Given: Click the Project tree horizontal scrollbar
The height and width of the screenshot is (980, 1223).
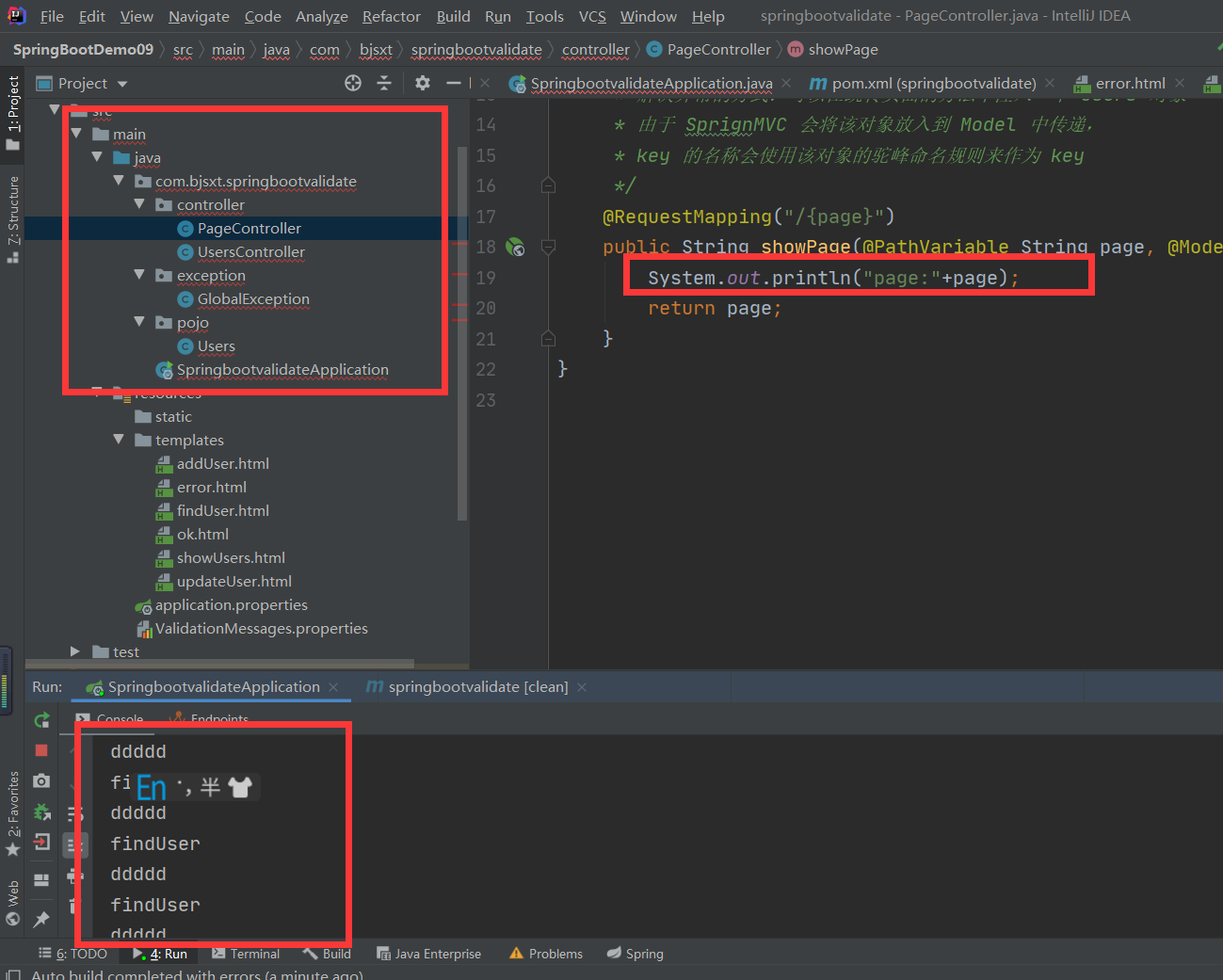Looking at the screenshot, I should (220, 664).
